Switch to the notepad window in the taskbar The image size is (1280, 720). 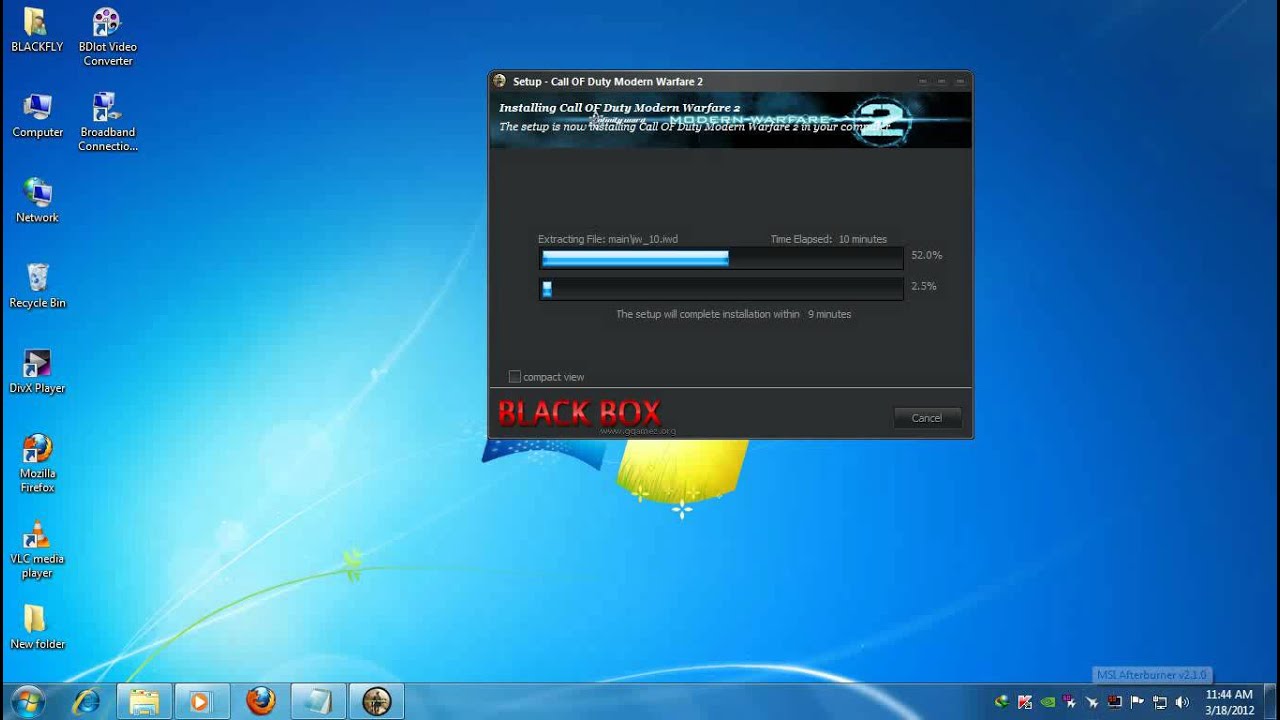(x=318, y=701)
